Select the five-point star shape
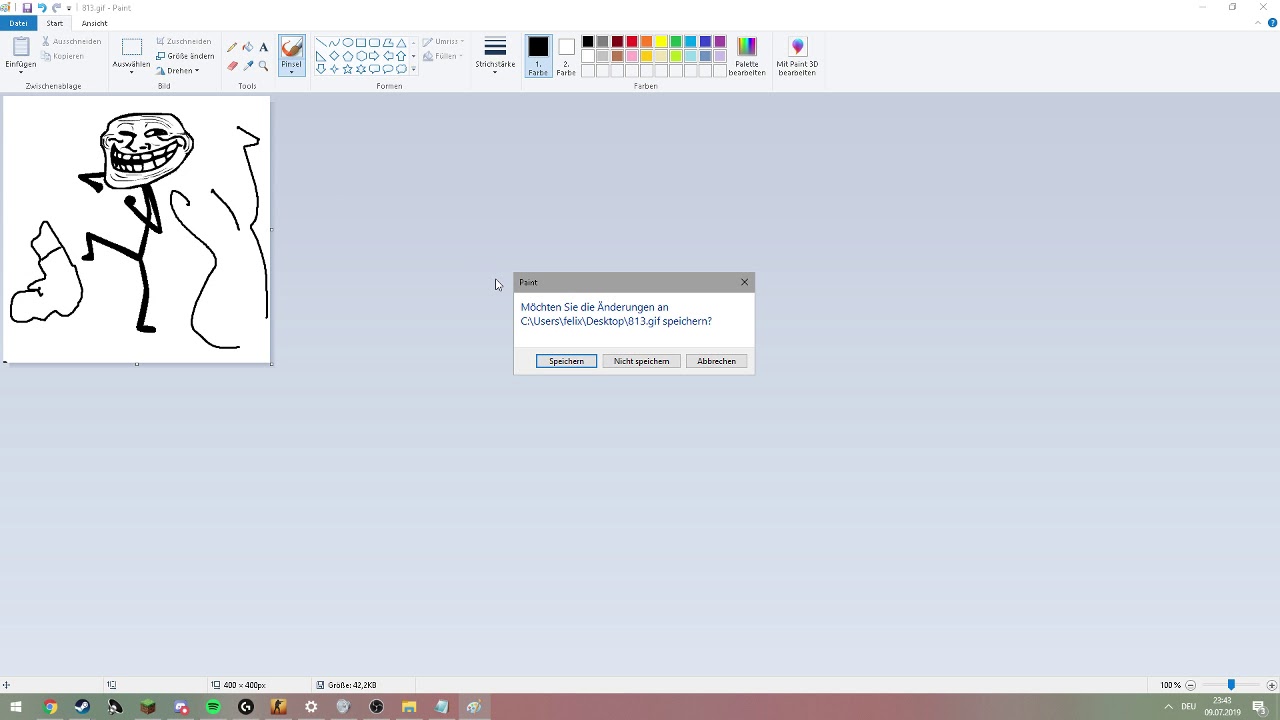Image resolution: width=1280 pixels, height=720 pixels. [x=347, y=69]
